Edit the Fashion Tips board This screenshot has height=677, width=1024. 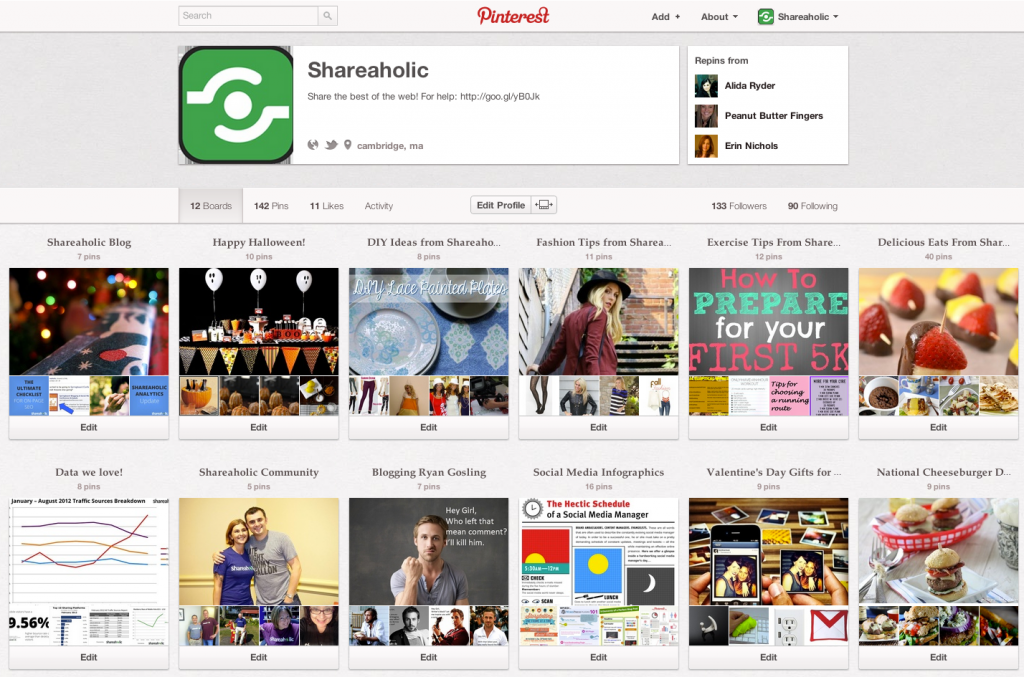click(x=598, y=428)
